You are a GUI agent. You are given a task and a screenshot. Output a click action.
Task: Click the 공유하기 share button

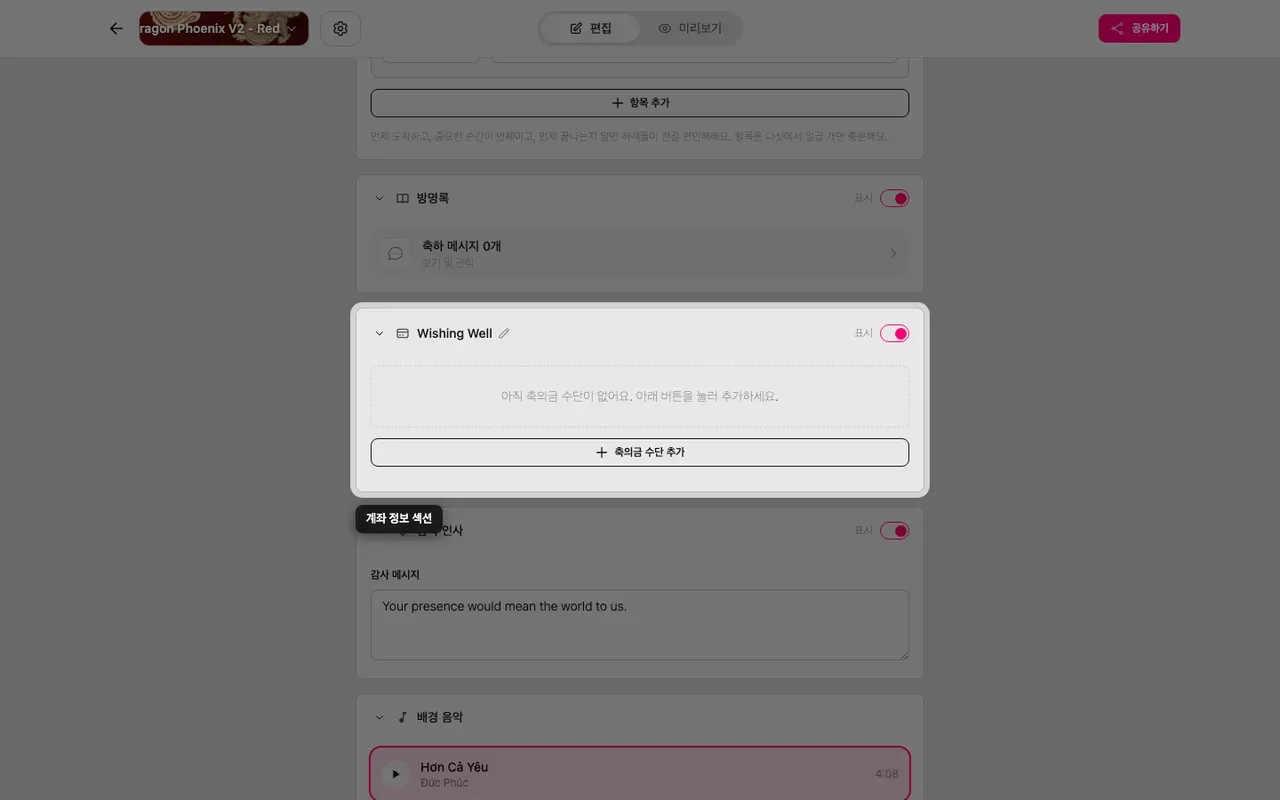1139,28
